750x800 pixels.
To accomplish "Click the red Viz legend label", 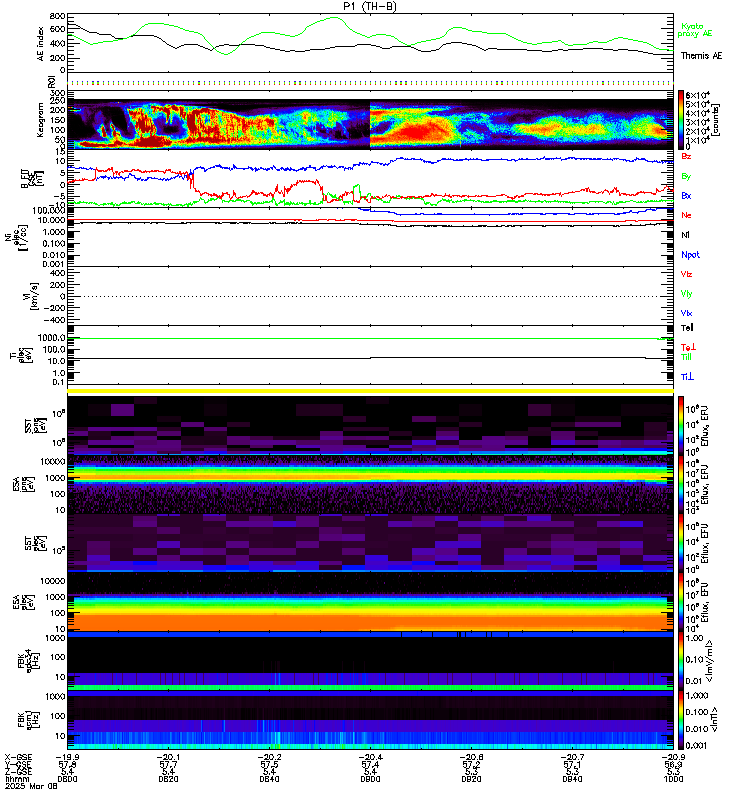I will coord(686,274).
